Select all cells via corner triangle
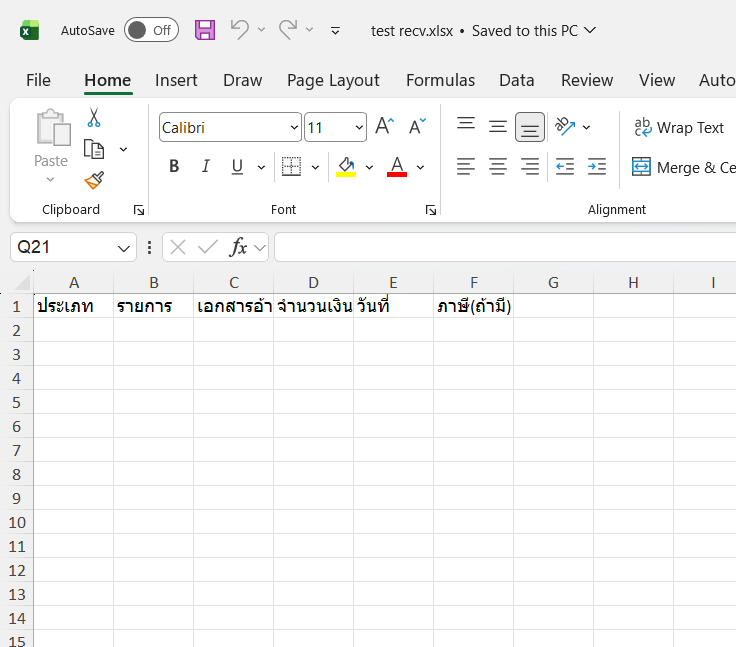 click(22, 283)
